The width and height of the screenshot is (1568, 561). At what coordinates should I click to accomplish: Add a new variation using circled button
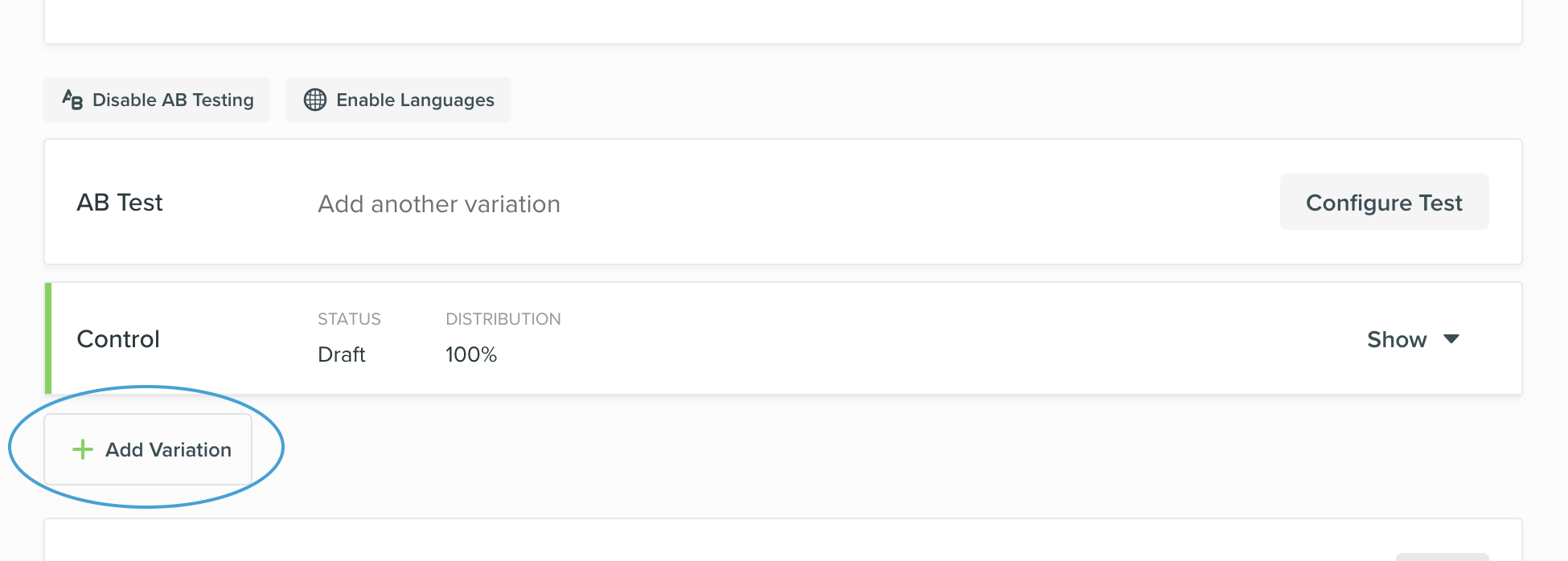(x=147, y=449)
